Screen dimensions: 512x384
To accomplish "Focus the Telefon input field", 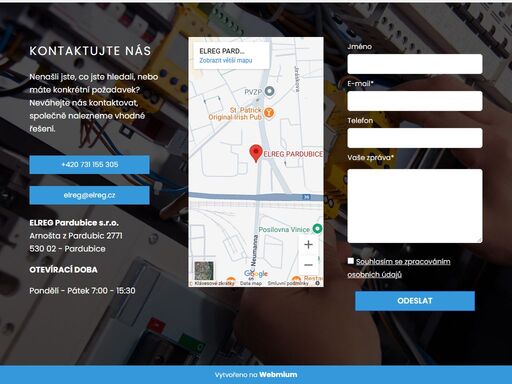I will coord(415,138).
